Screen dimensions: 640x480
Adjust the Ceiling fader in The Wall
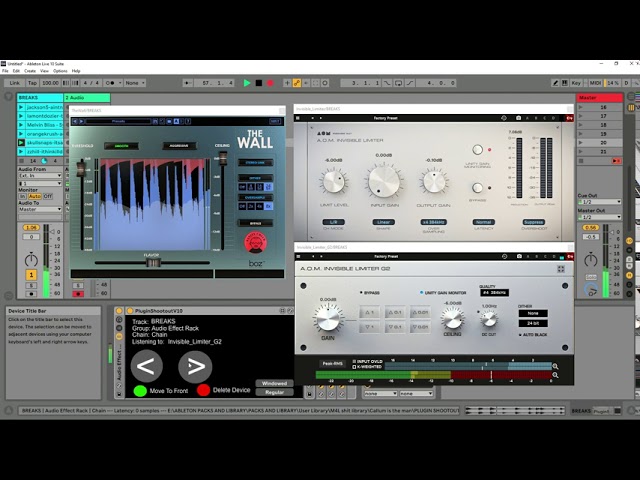[223, 158]
